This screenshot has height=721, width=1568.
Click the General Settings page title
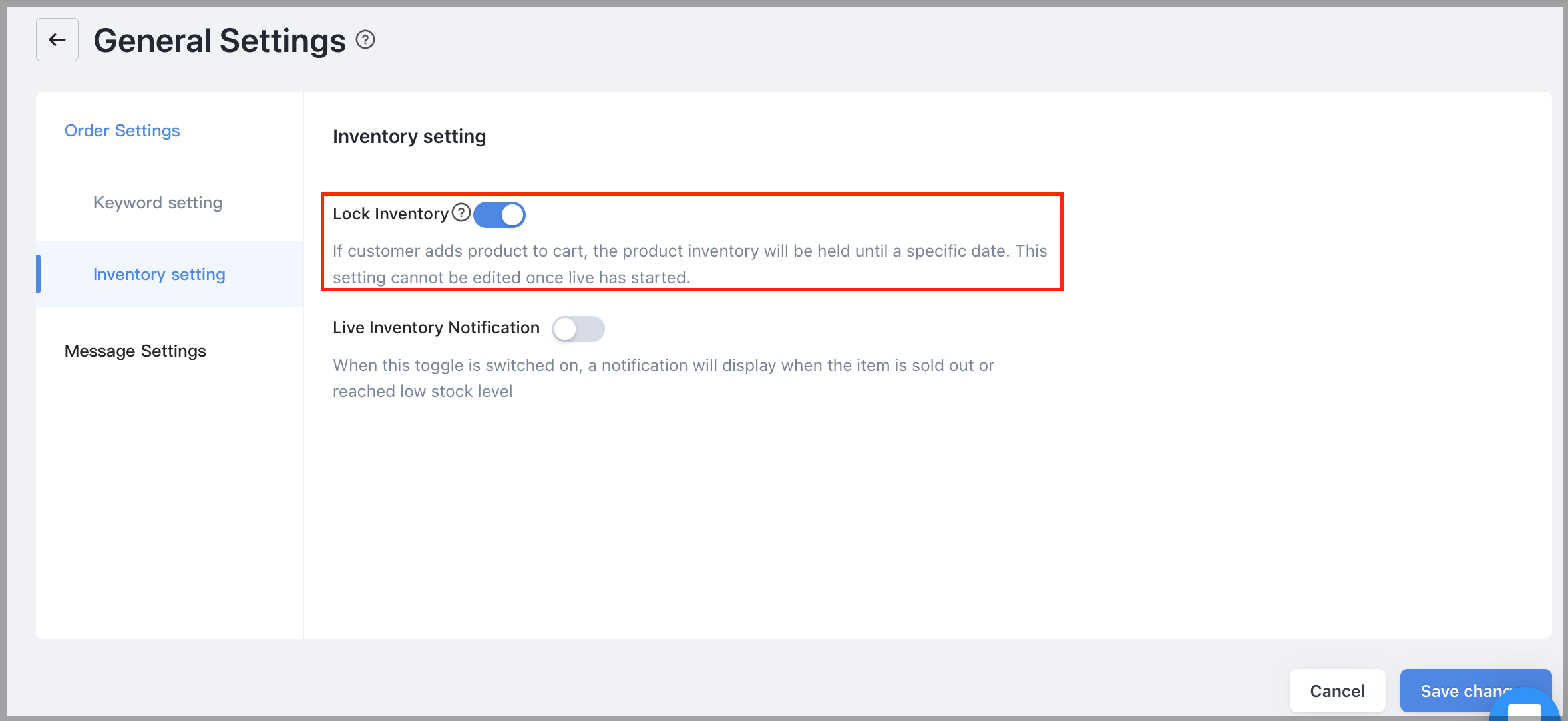click(x=220, y=41)
